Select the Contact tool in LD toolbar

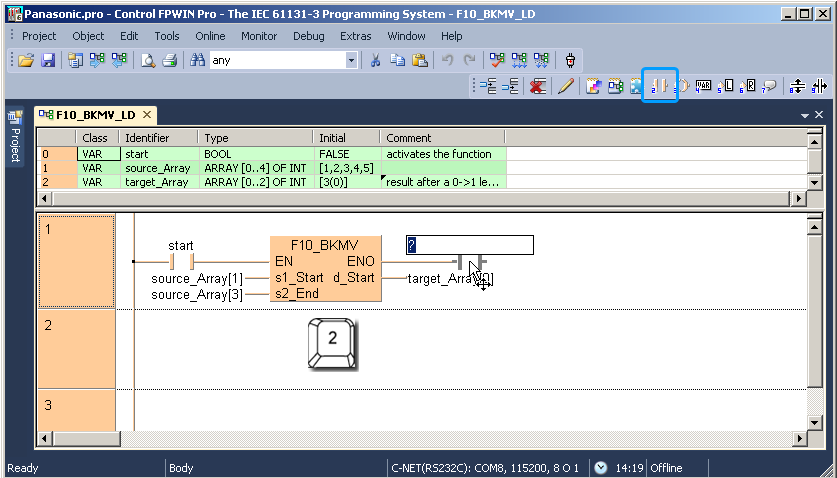click(x=660, y=86)
